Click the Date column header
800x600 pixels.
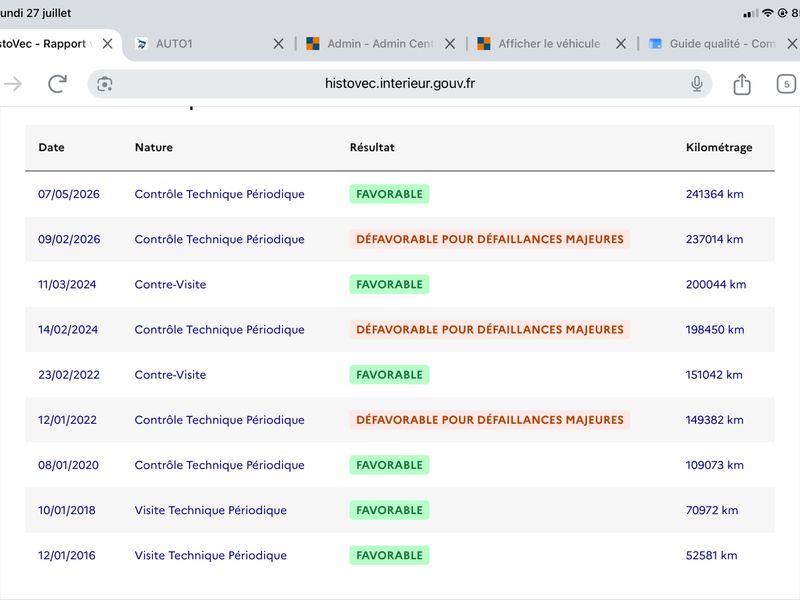pos(52,147)
